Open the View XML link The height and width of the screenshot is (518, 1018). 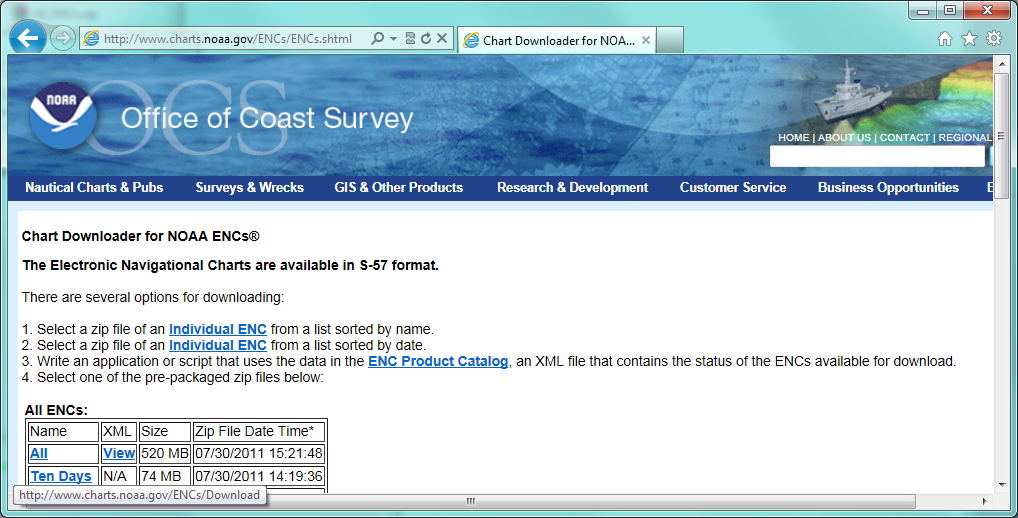(x=119, y=454)
